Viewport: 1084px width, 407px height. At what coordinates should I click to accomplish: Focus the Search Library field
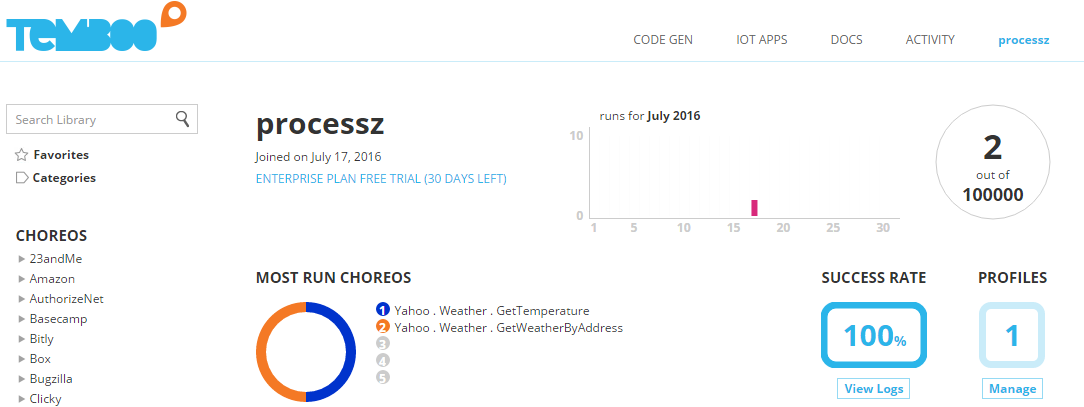click(90, 119)
